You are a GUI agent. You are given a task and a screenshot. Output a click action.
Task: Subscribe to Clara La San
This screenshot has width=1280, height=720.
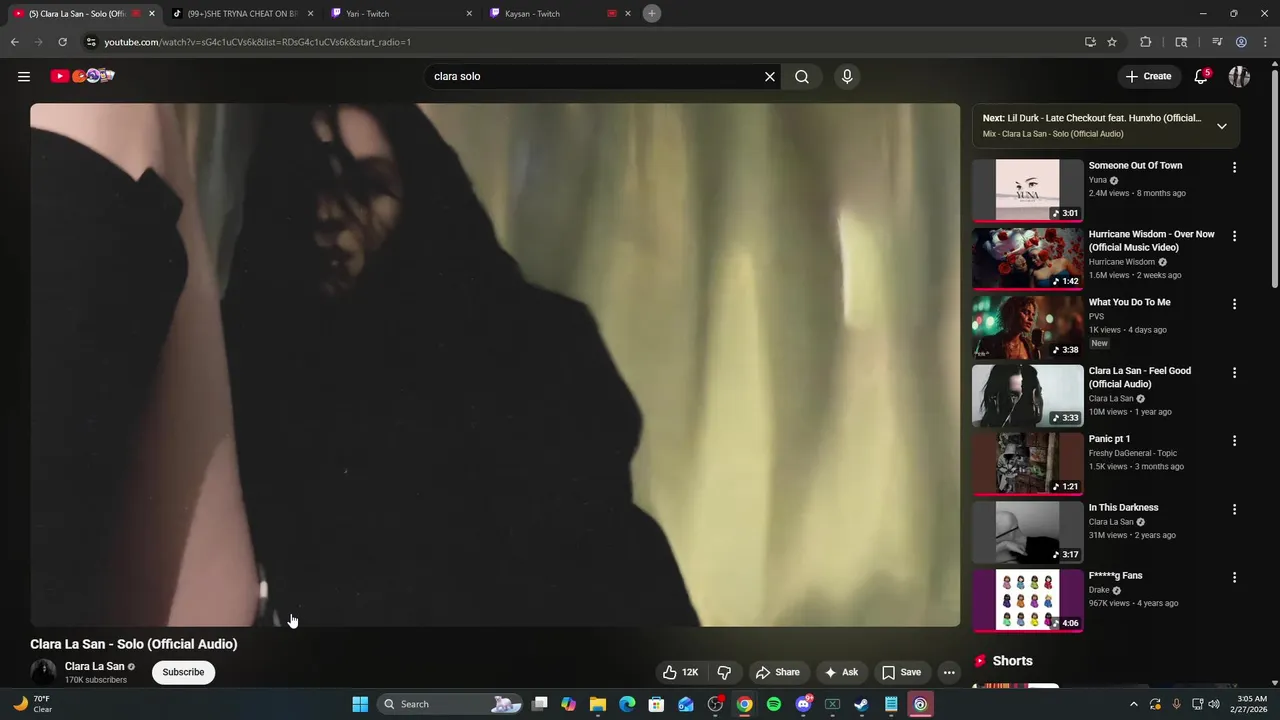tap(183, 672)
